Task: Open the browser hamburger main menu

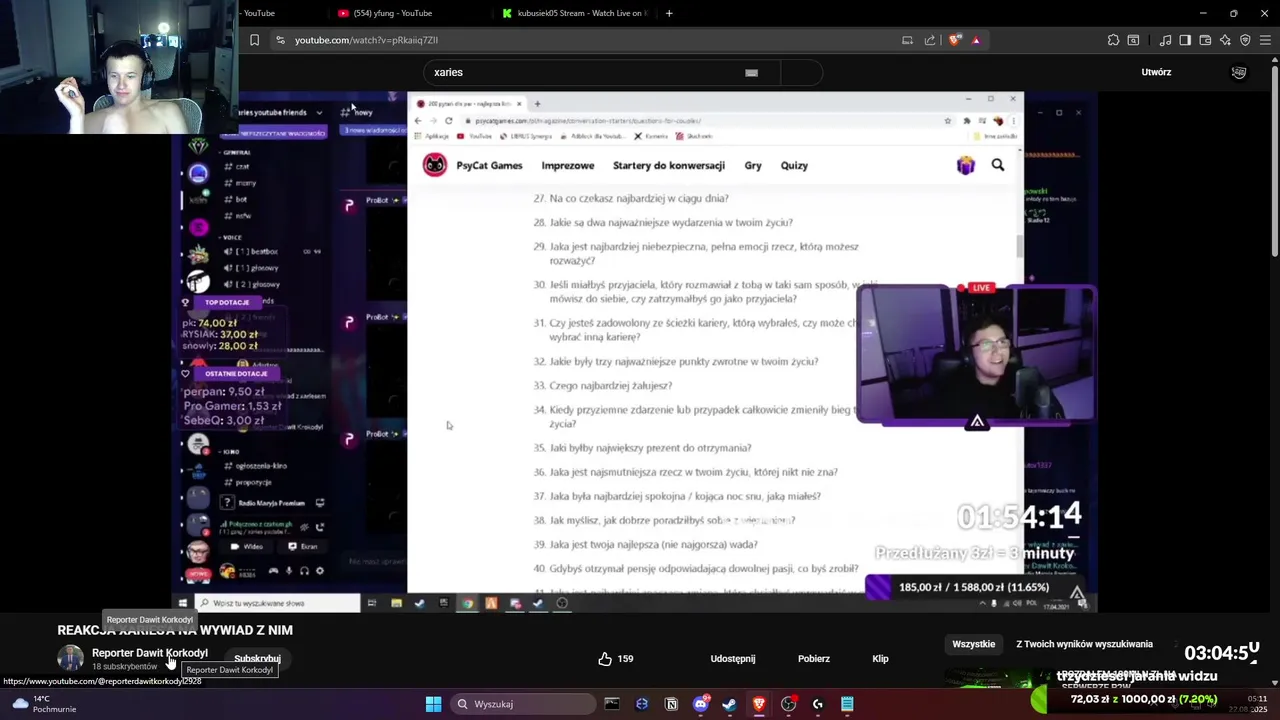Action: (1265, 40)
